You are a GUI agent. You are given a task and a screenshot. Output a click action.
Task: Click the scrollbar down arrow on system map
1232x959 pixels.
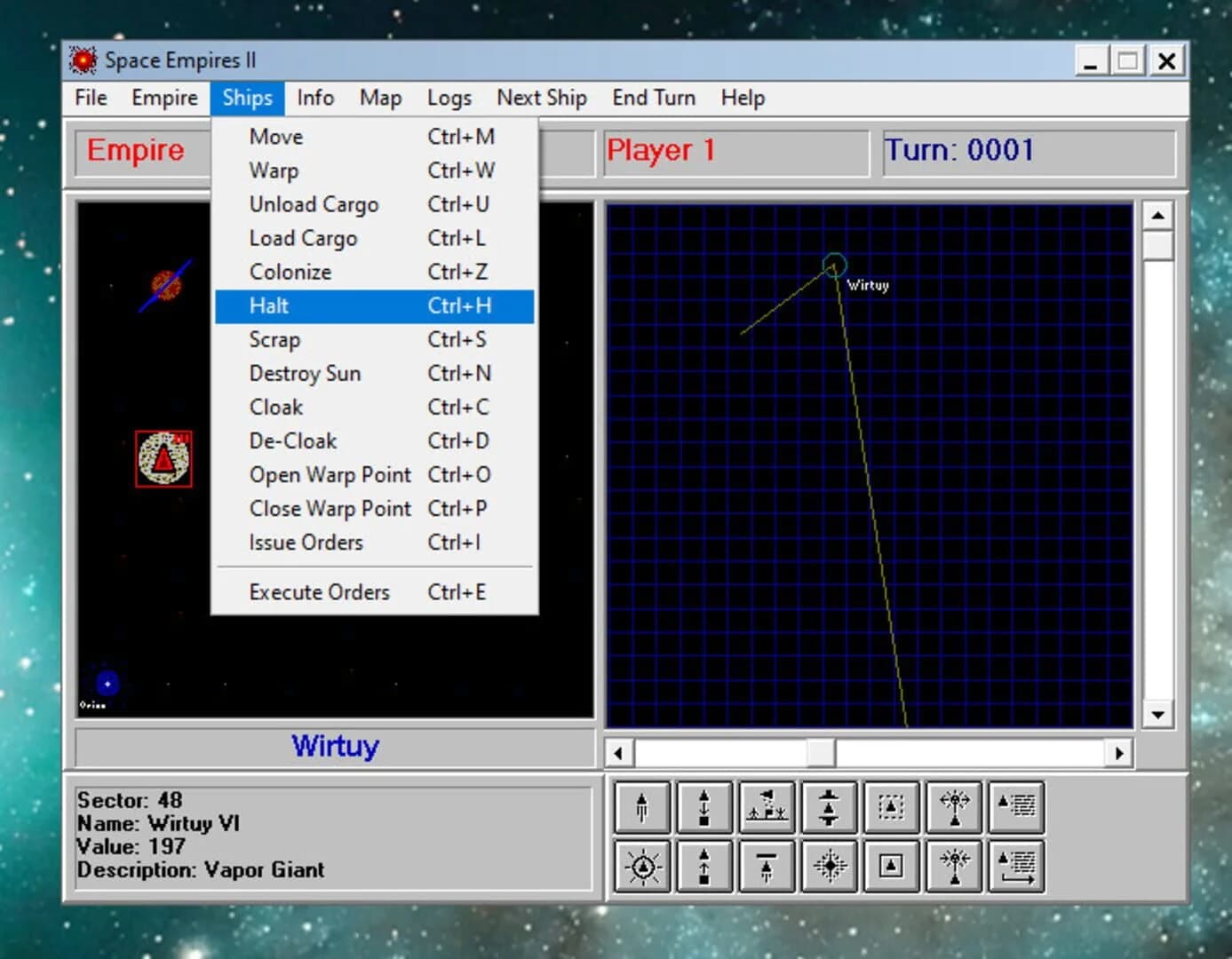pyautogui.click(x=1157, y=715)
